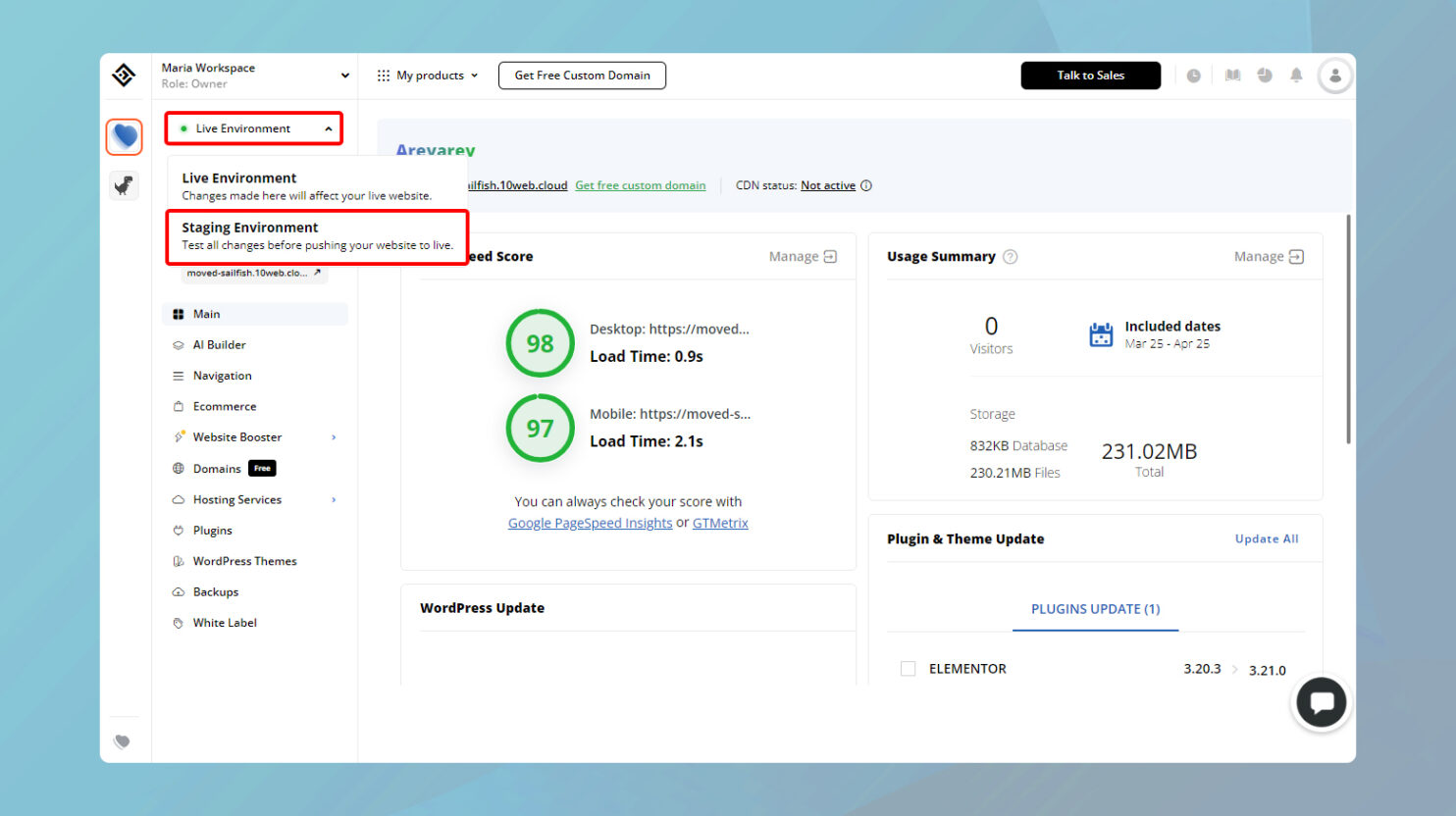Check the Elementor plugin update checkbox
This screenshot has width=1456, height=816.
pos(908,668)
